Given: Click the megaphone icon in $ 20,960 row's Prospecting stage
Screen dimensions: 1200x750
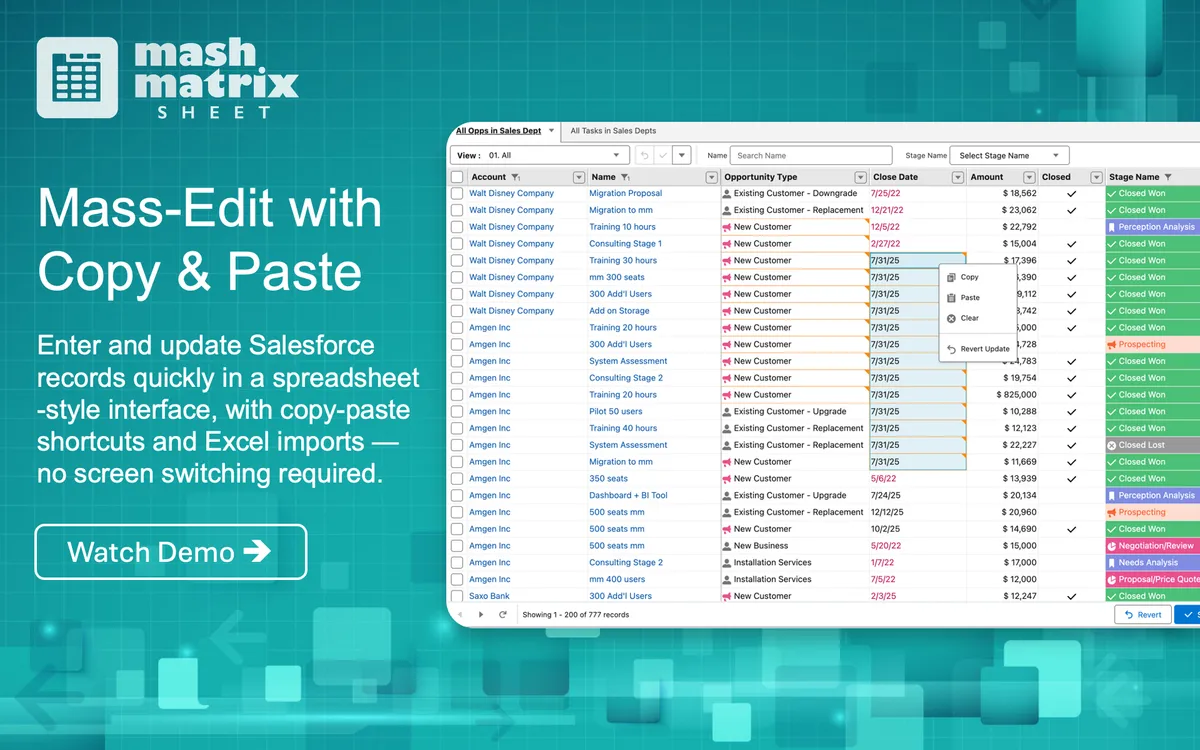Looking at the screenshot, I should [x=1112, y=512].
